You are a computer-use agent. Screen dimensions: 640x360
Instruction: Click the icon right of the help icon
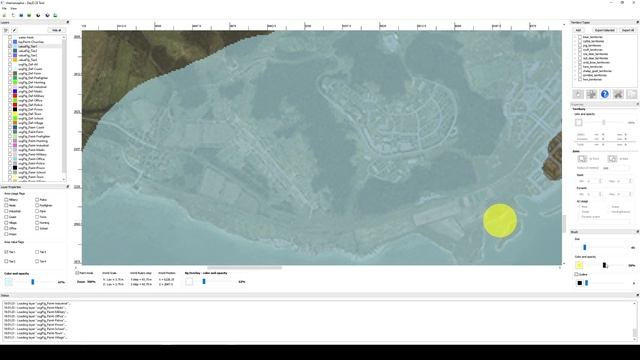[x=618, y=94]
